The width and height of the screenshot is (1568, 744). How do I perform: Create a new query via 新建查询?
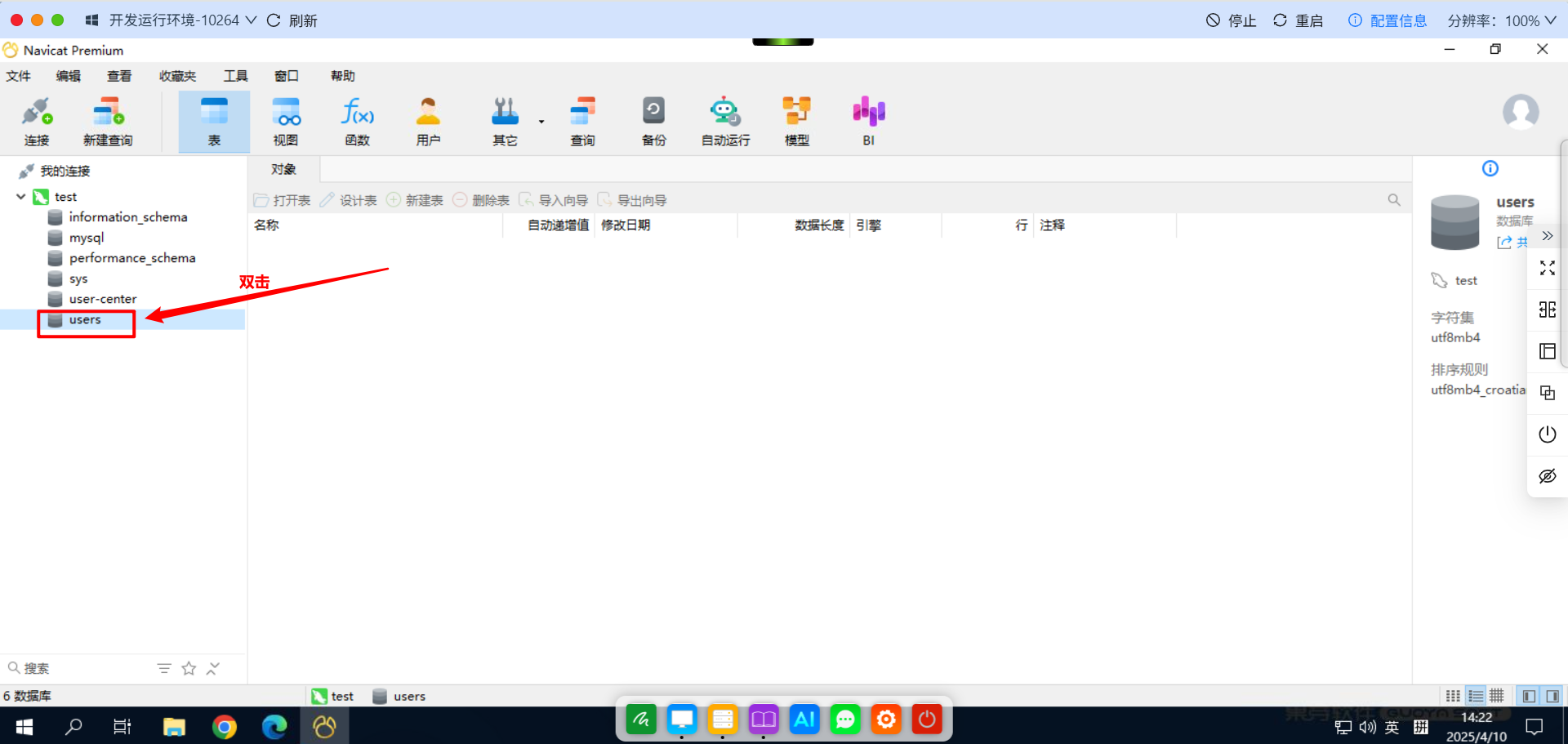pyautogui.click(x=108, y=122)
